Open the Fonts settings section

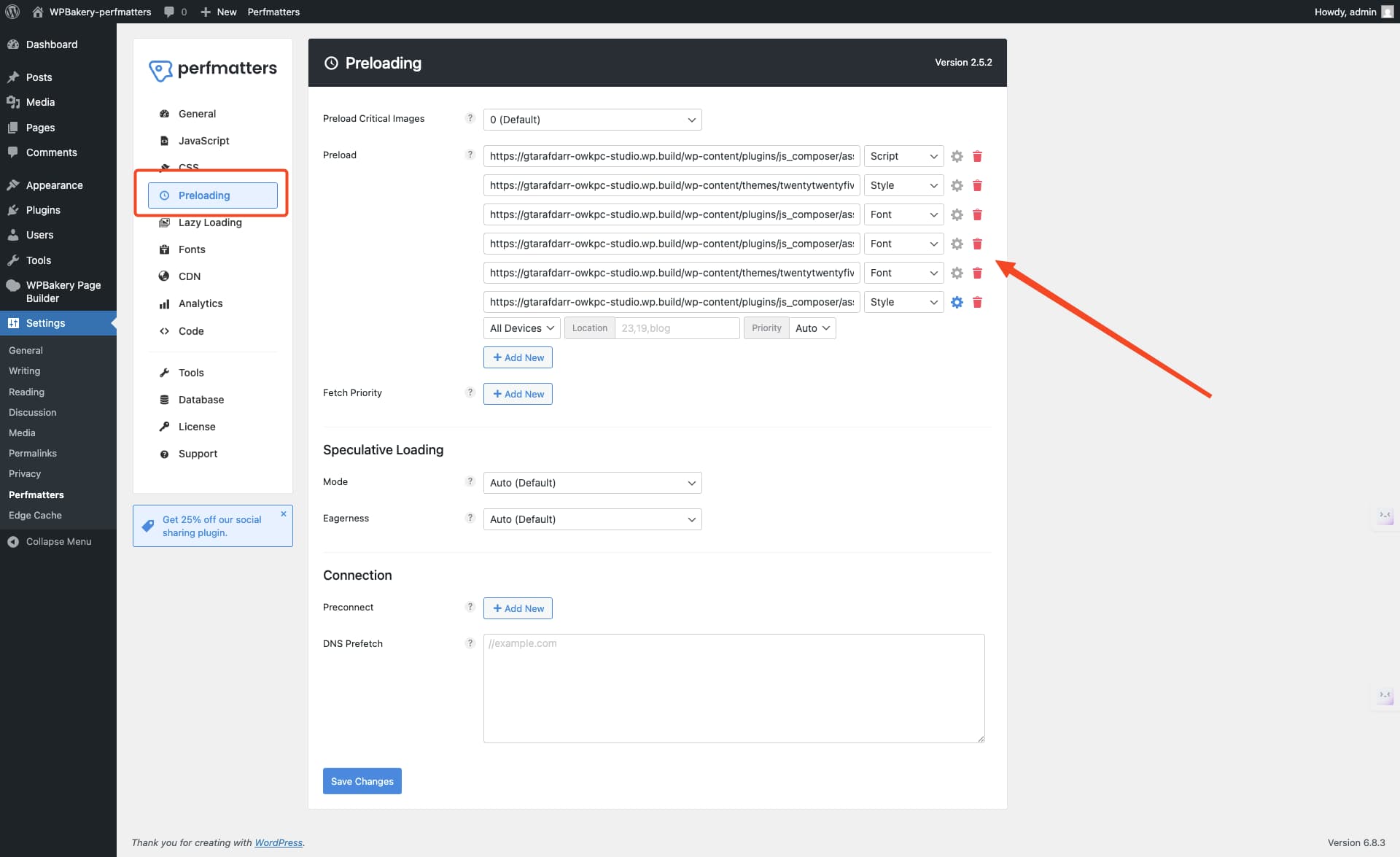(192, 249)
